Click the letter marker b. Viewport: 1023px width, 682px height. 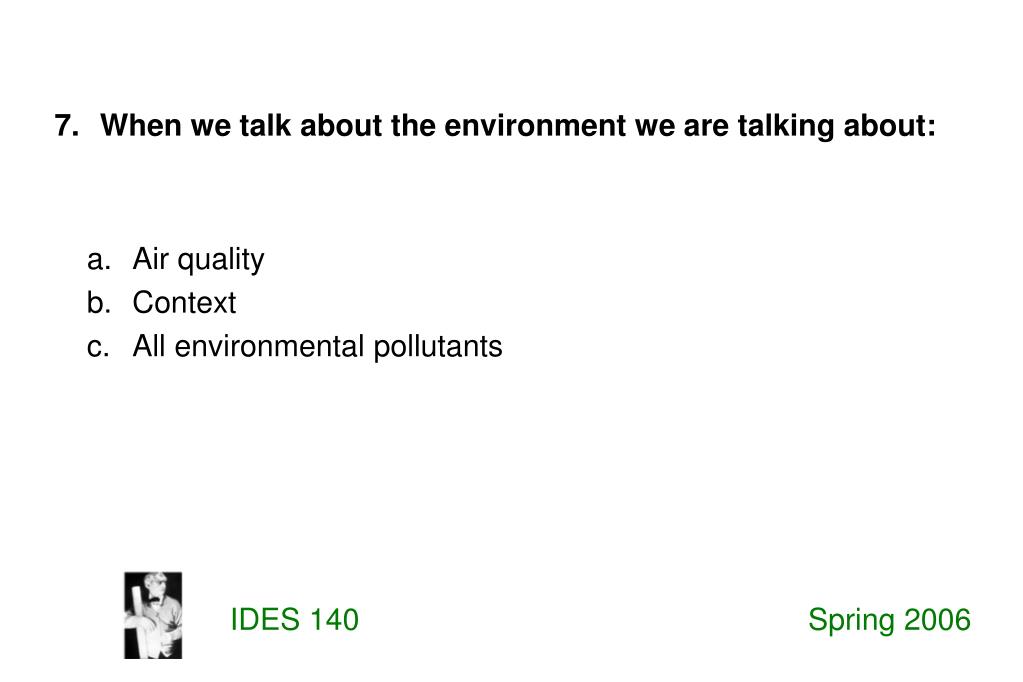(97, 303)
